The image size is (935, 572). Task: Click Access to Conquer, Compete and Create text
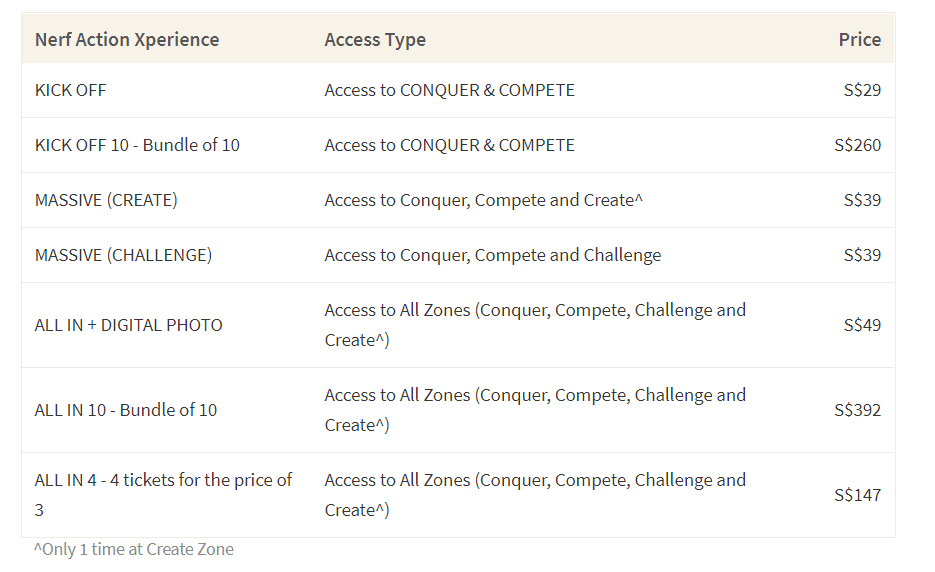click(484, 200)
